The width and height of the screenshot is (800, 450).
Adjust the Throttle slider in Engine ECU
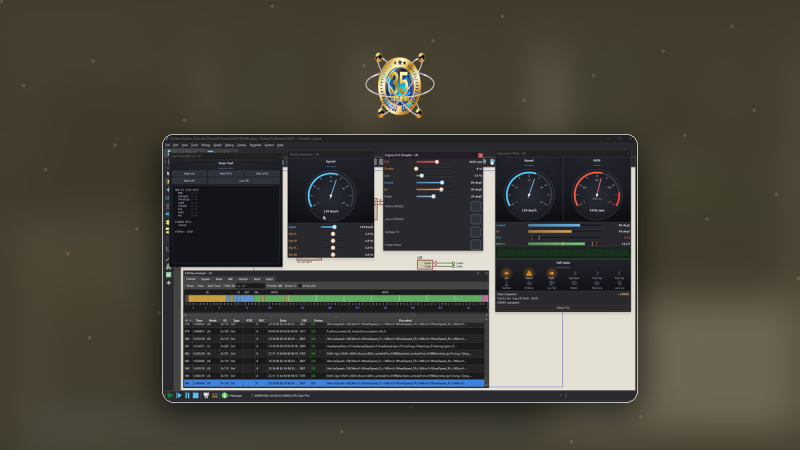point(416,169)
